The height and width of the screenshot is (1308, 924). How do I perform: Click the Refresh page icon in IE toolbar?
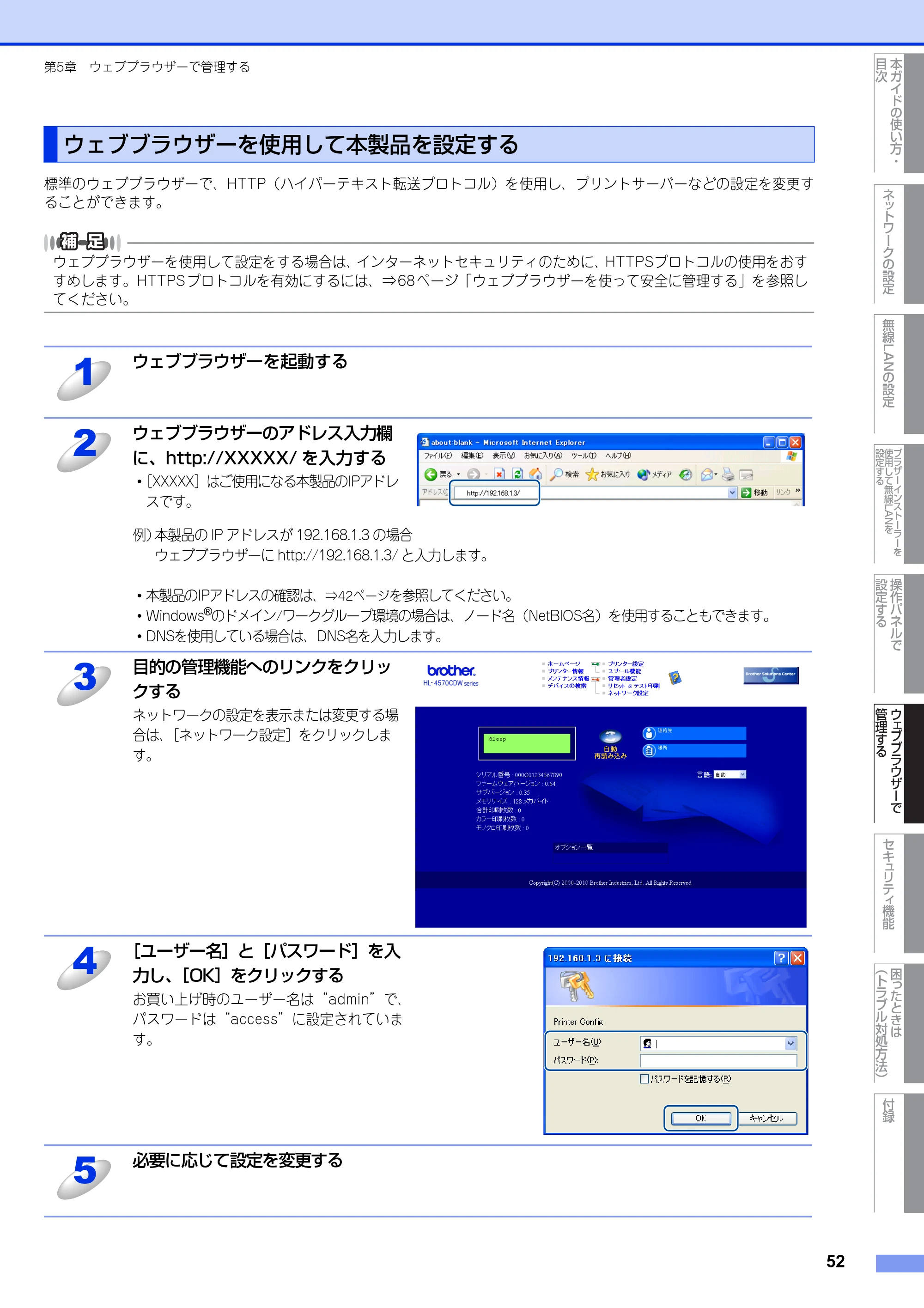[517, 474]
